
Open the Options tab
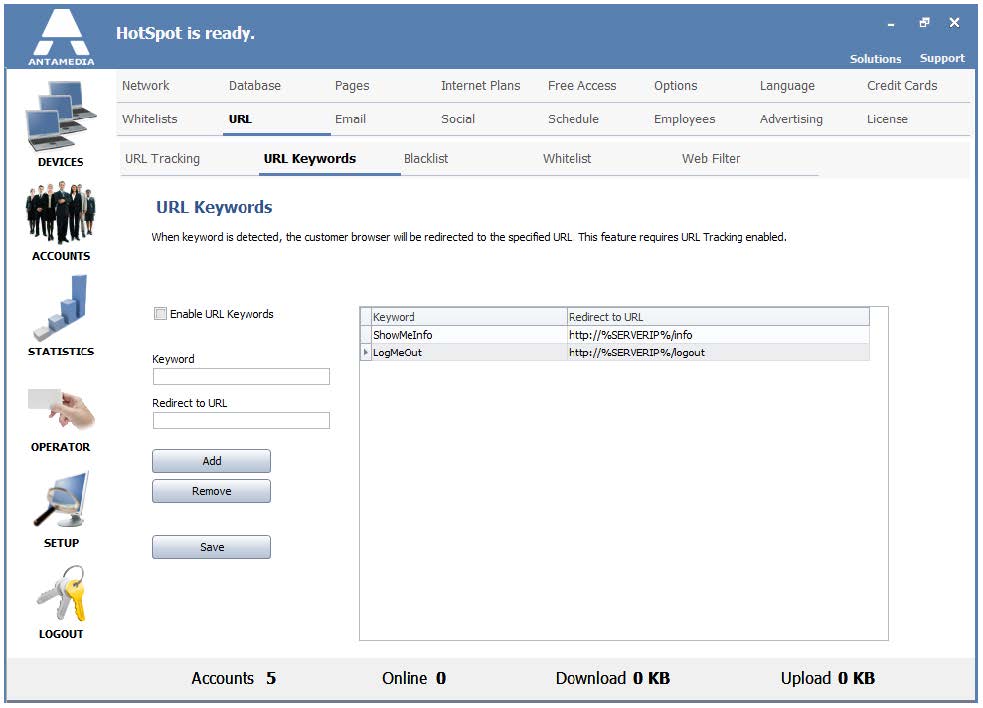675,86
